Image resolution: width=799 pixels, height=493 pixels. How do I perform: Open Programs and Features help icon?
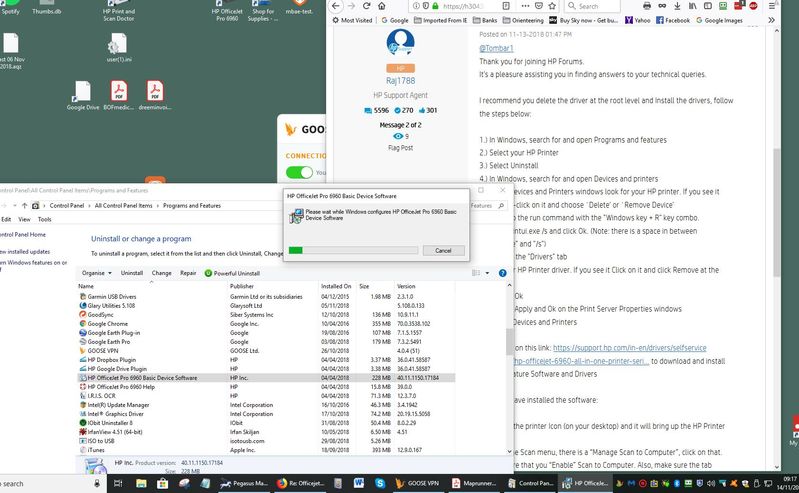502,273
